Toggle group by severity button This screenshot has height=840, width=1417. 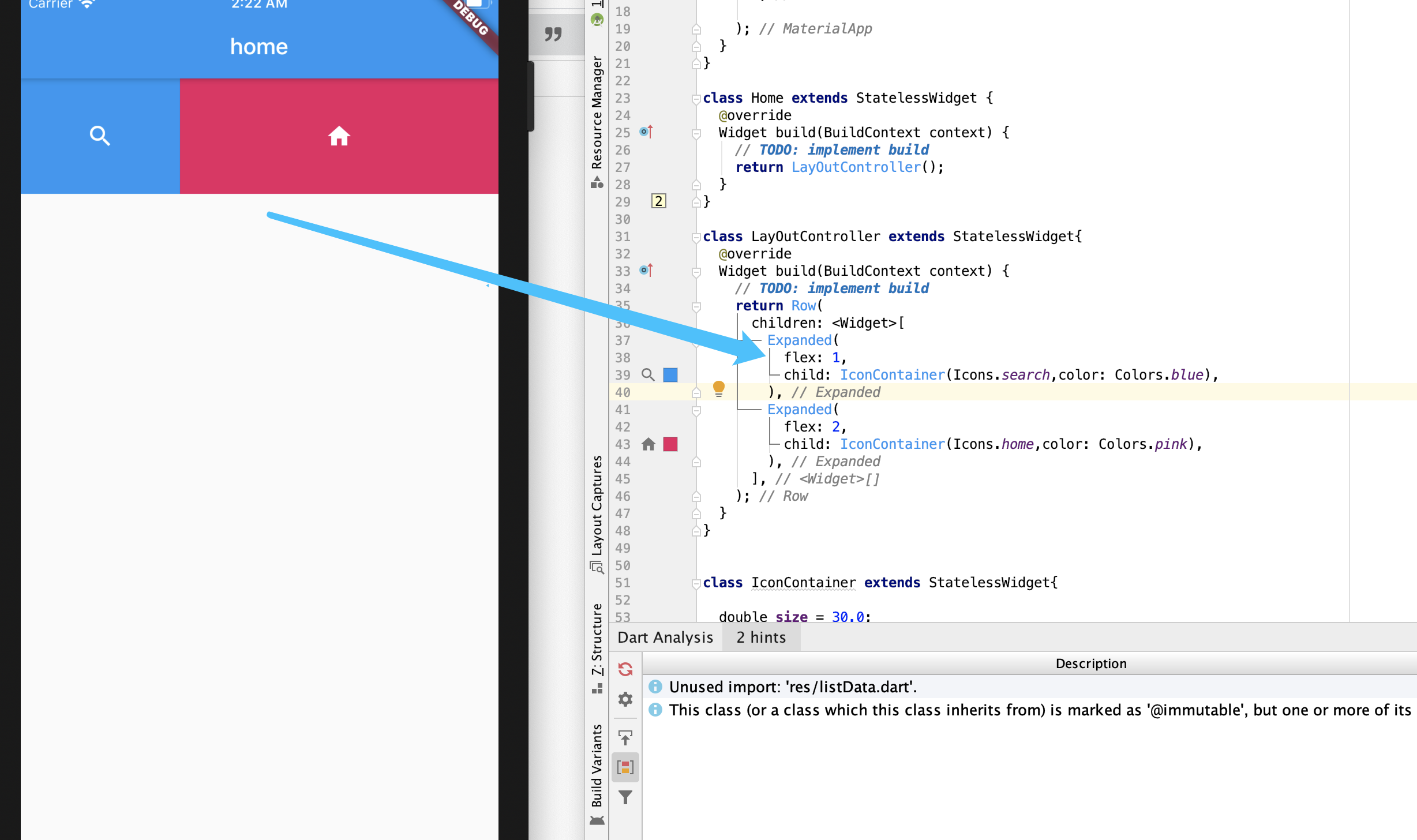point(625,767)
